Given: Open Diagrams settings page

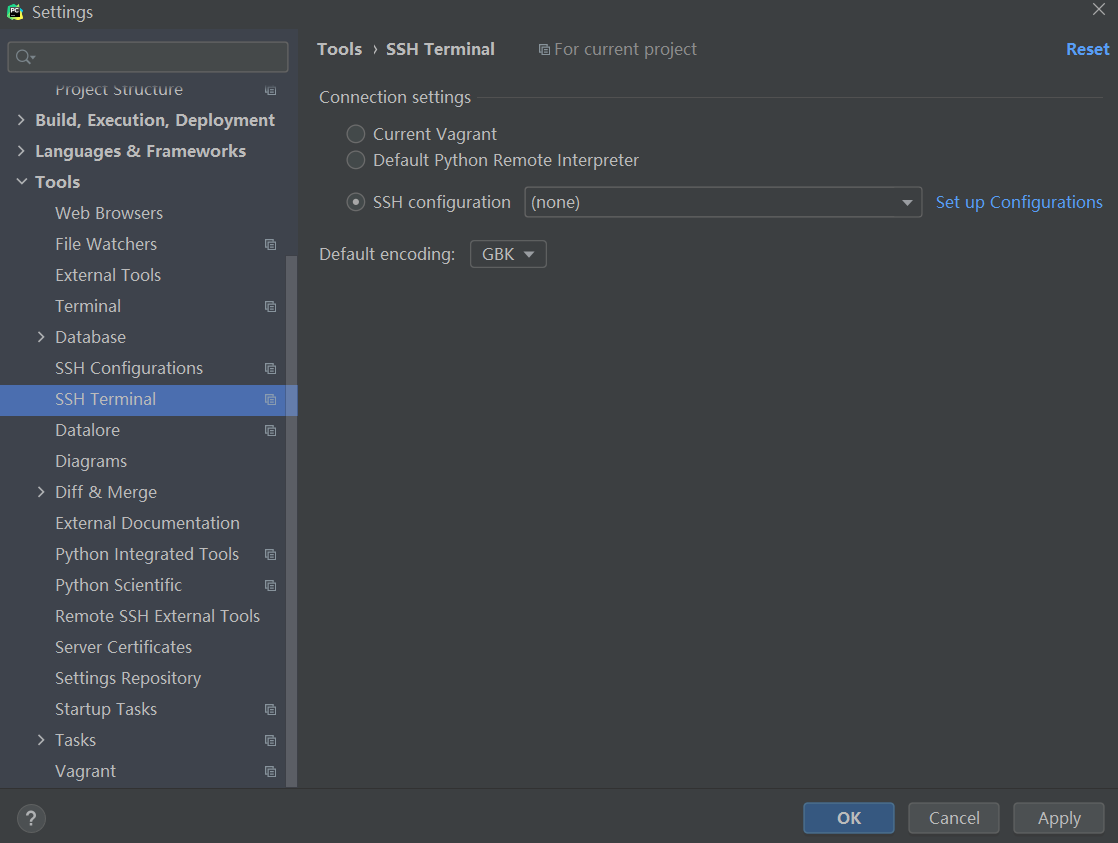Looking at the screenshot, I should pos(91,461).
